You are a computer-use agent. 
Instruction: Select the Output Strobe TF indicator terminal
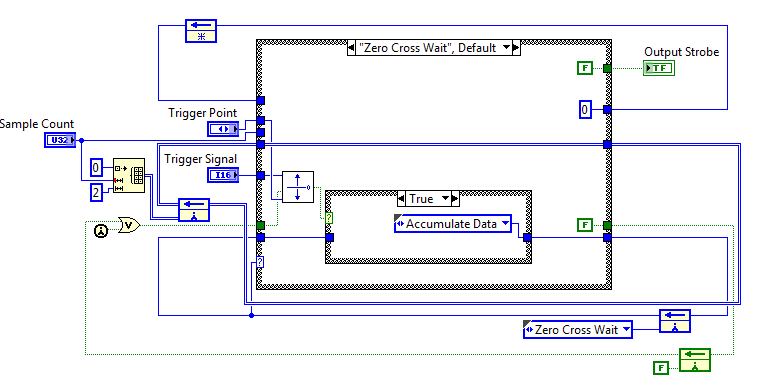(659, 68)
